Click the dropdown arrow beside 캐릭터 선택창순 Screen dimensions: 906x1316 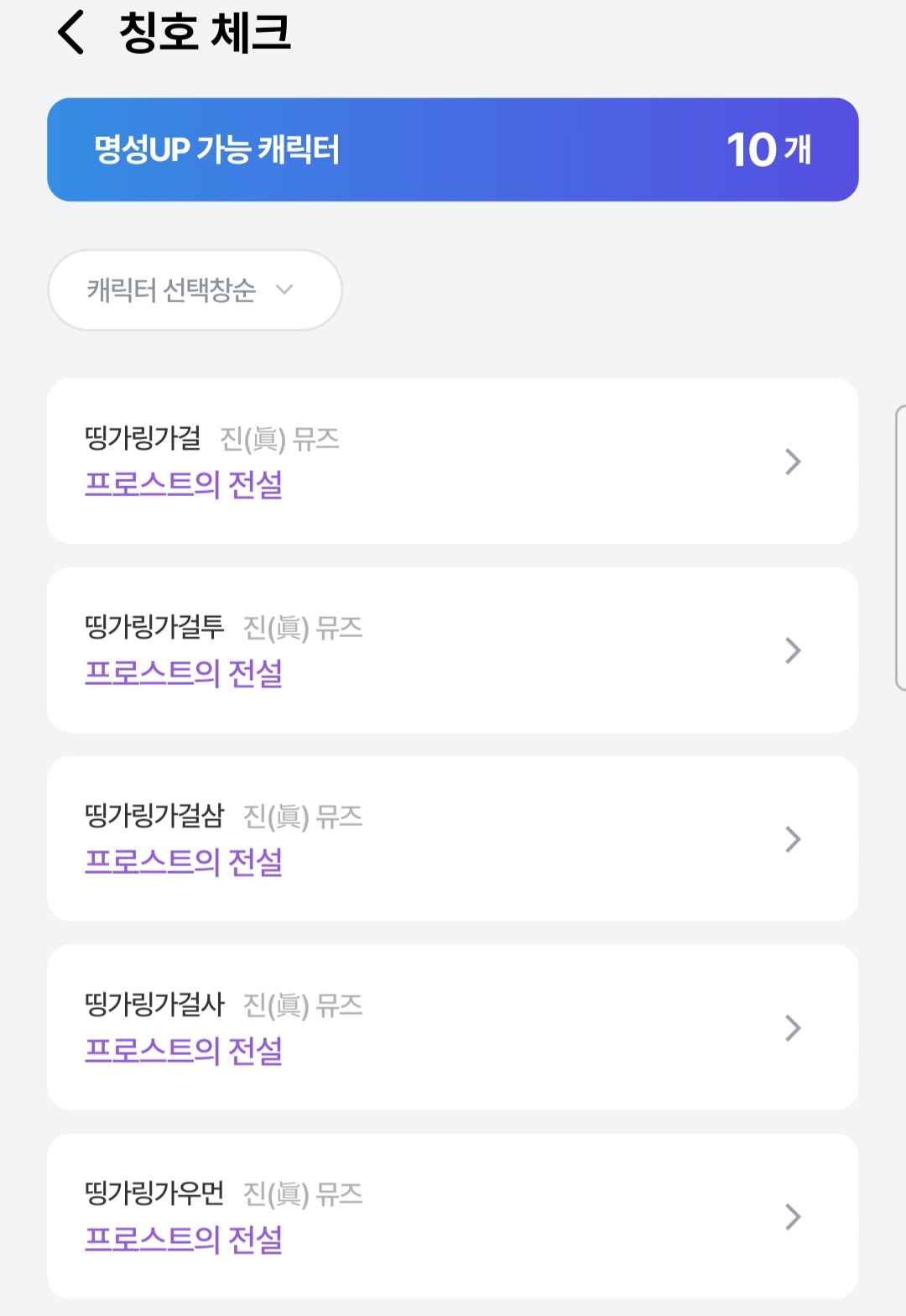tap(284, 290)
